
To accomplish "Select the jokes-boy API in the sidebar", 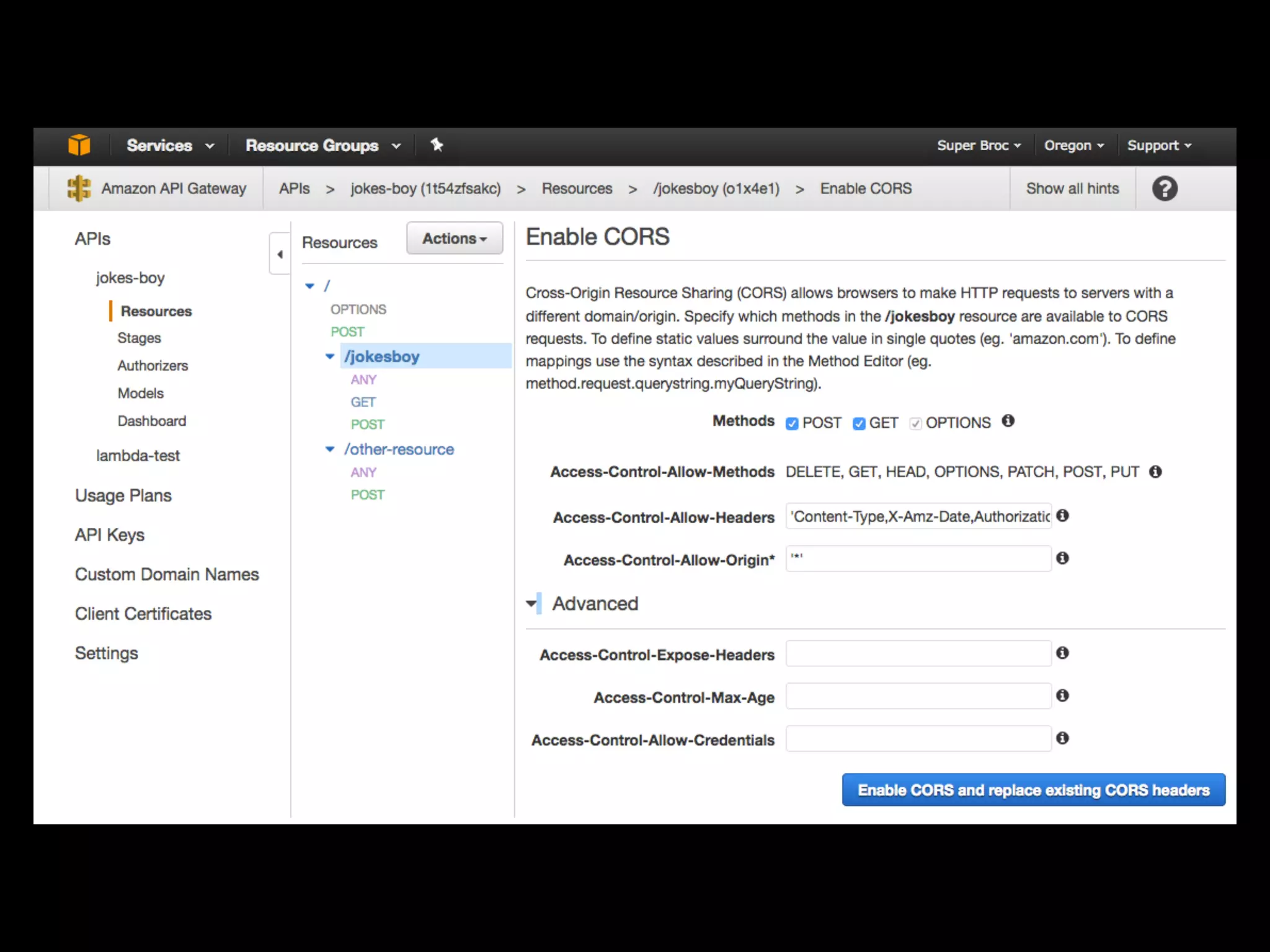I will 130,278.
